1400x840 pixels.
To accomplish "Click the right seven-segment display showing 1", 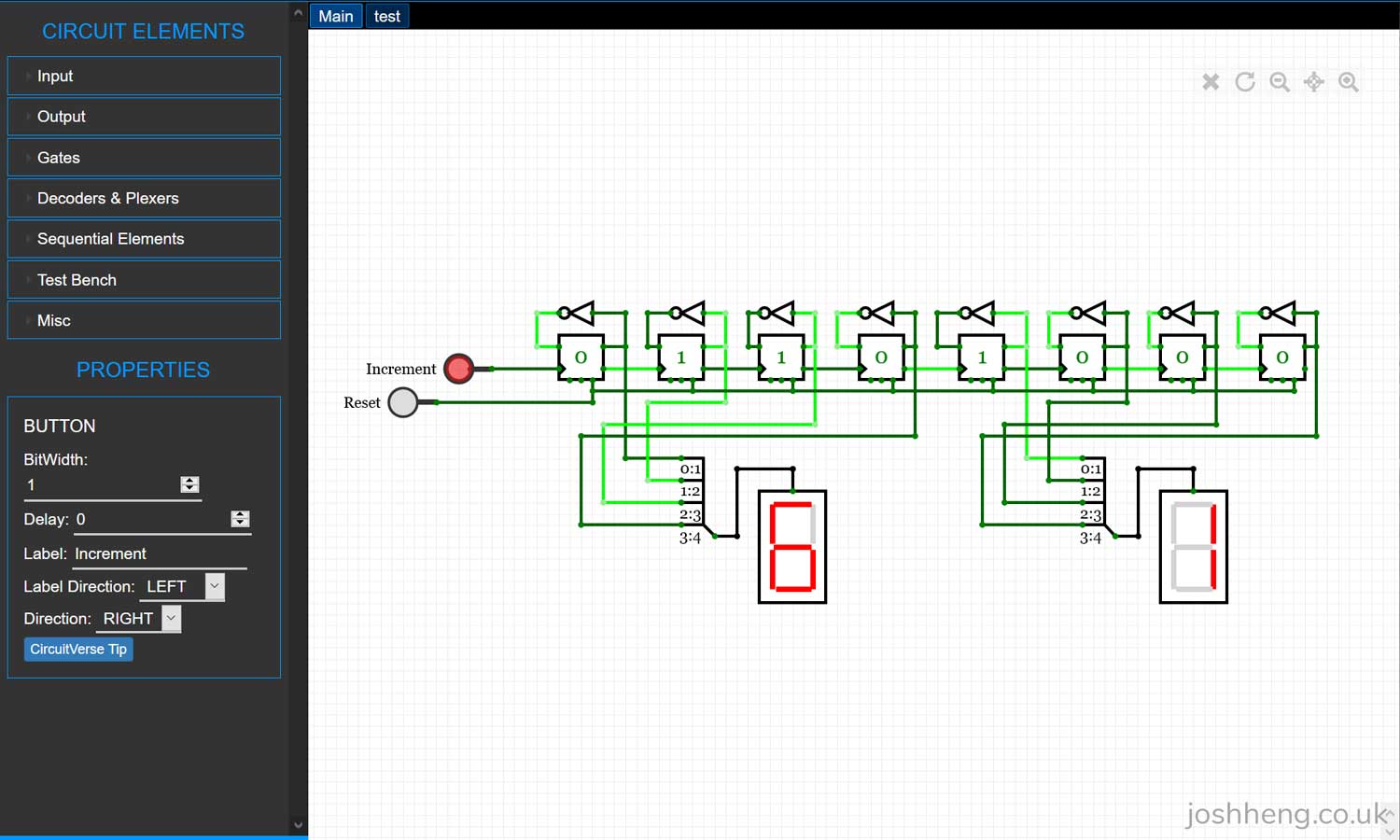I will [x=1193, y=547].
